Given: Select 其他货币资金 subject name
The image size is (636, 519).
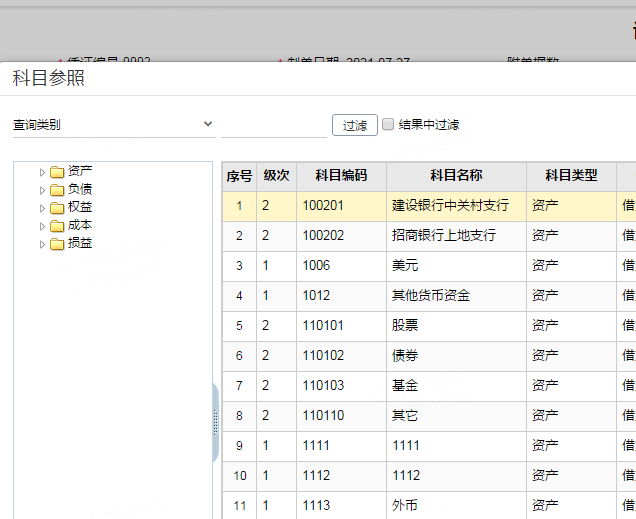Looking at the screenshot, I should coord(431,296).
